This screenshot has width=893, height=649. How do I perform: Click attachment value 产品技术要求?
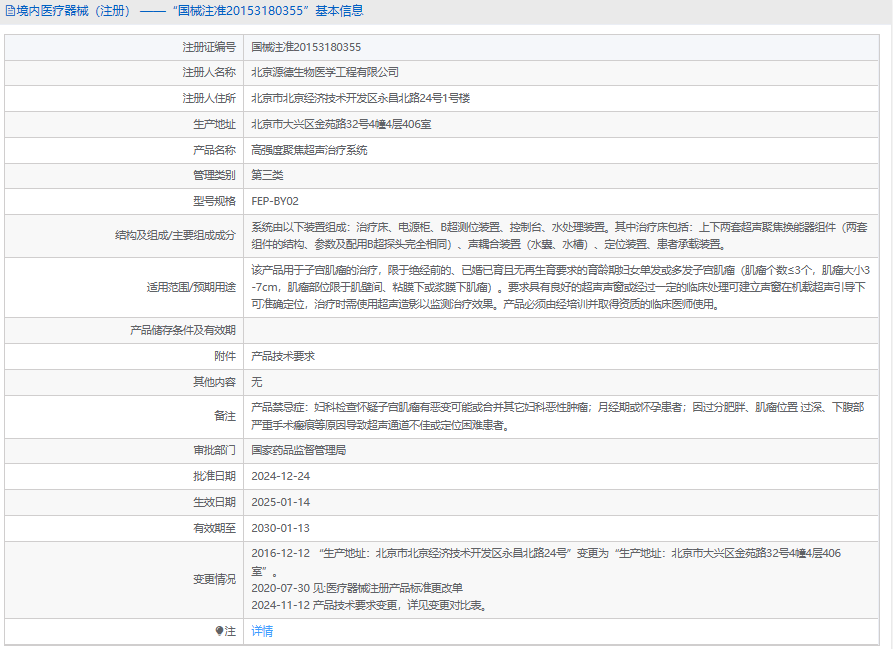tap(283, 356)
